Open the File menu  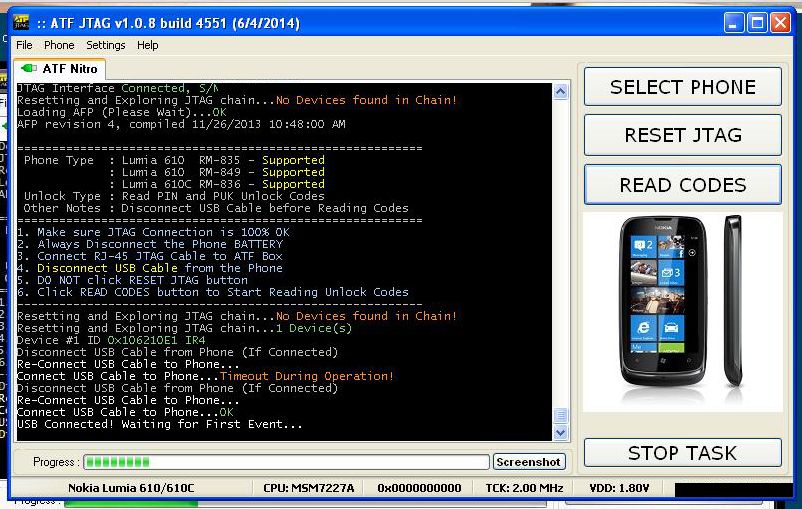tap(24, 45)
